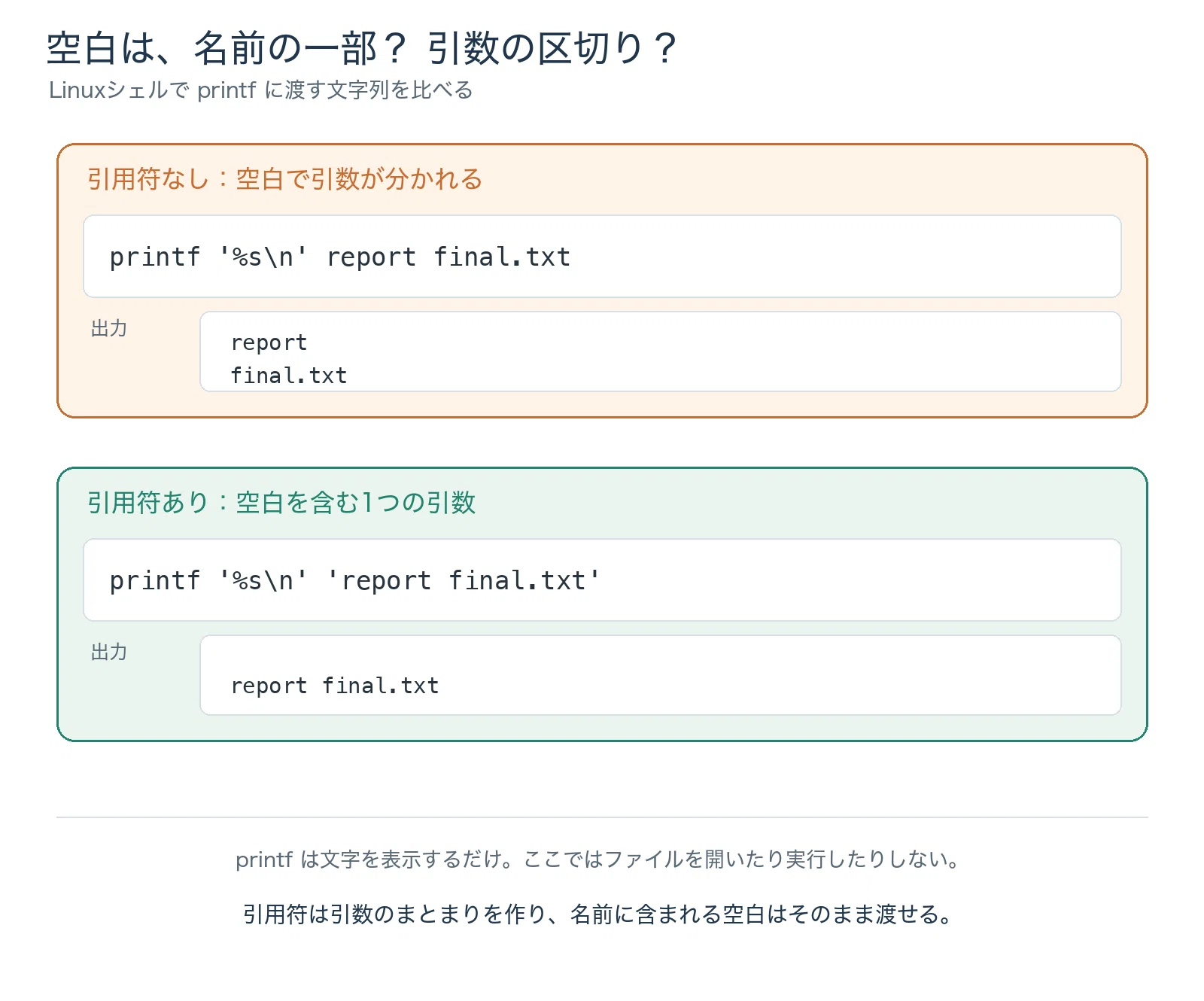Click 'report' argument in unquoted command
Screen dimensions: 1204x1001
pos(371,257)
